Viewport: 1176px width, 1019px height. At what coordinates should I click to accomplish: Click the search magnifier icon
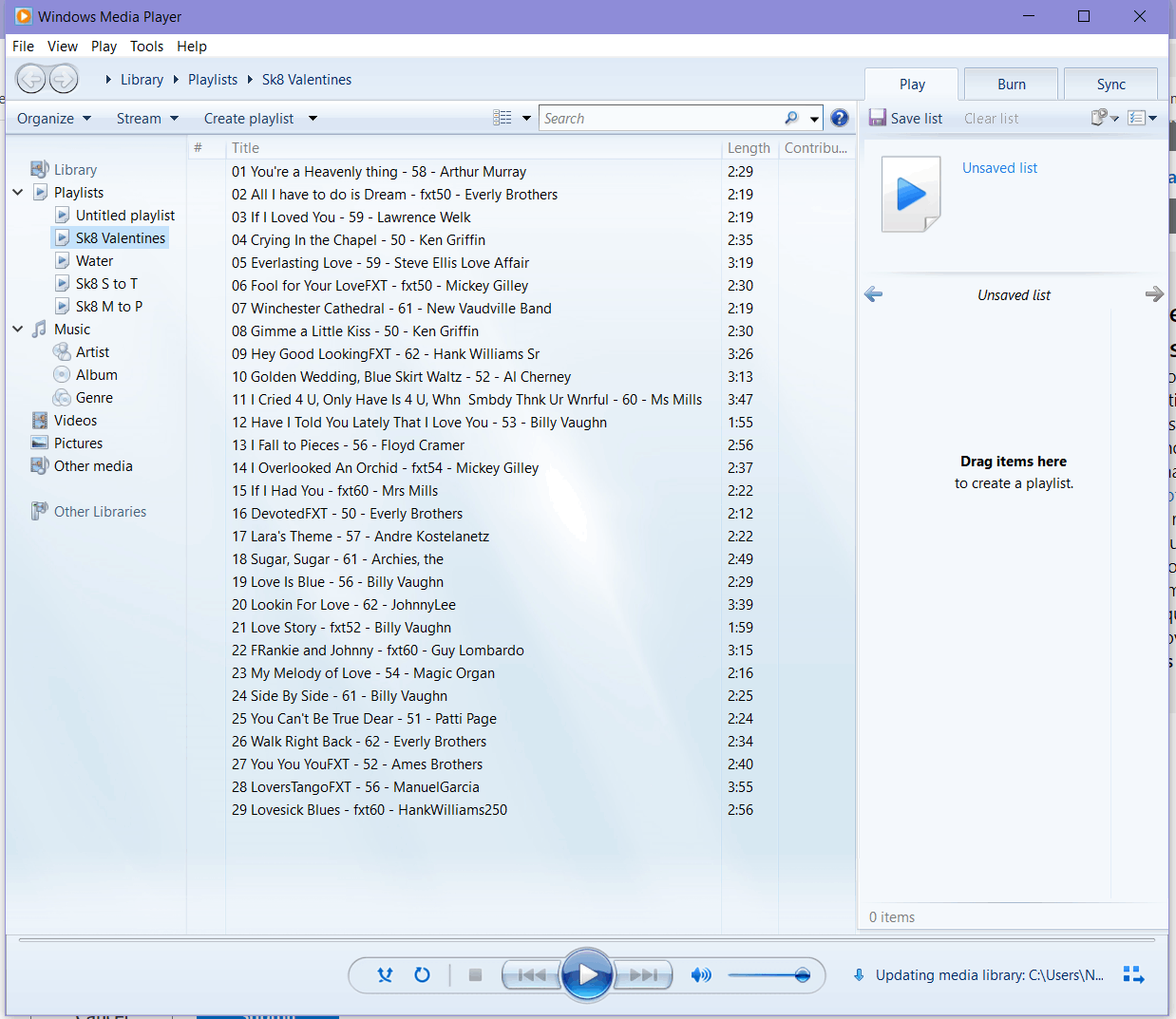[791, 118]
